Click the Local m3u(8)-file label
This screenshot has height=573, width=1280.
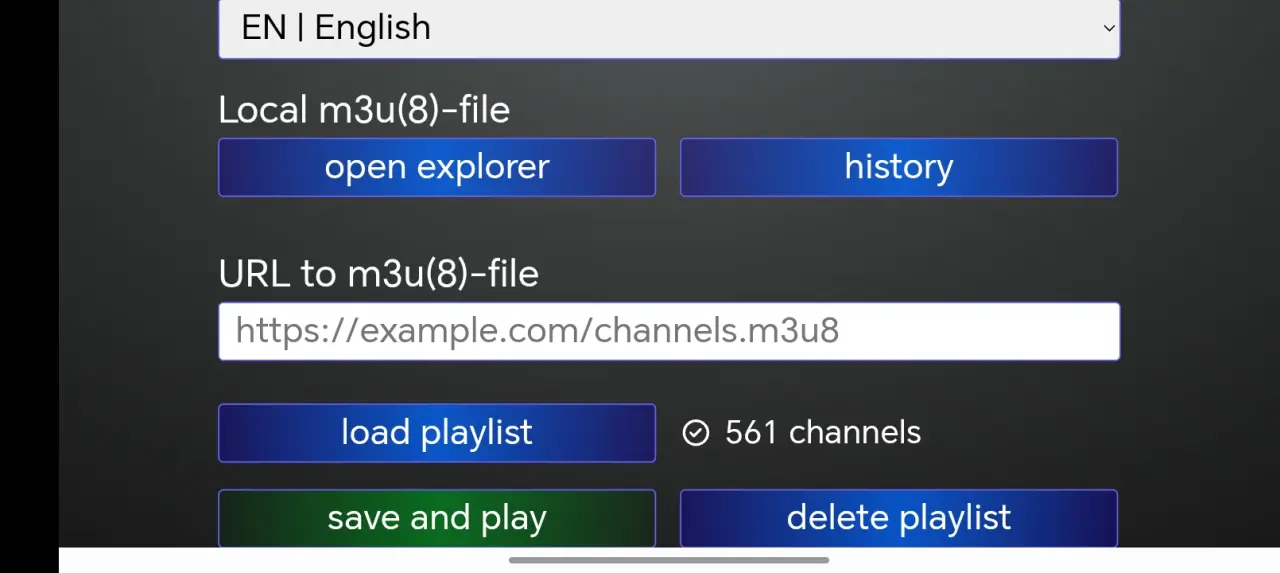364,110
